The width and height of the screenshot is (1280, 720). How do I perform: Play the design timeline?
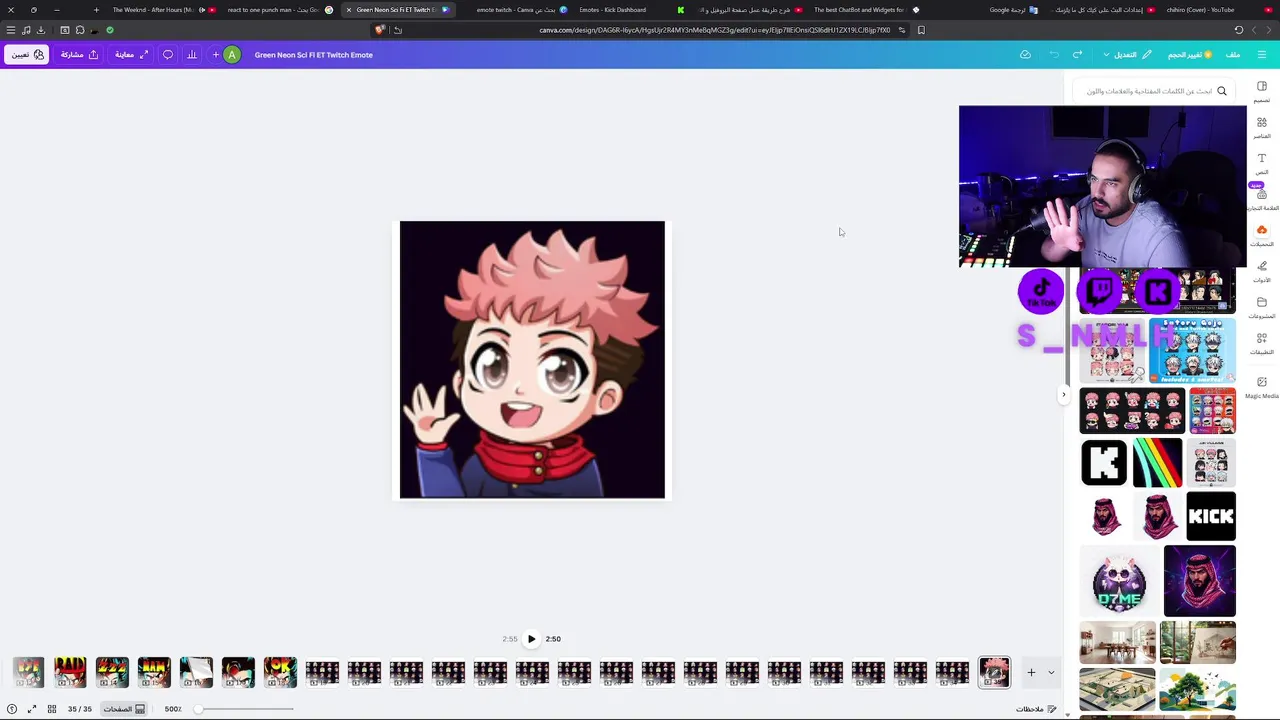[532, 639]
